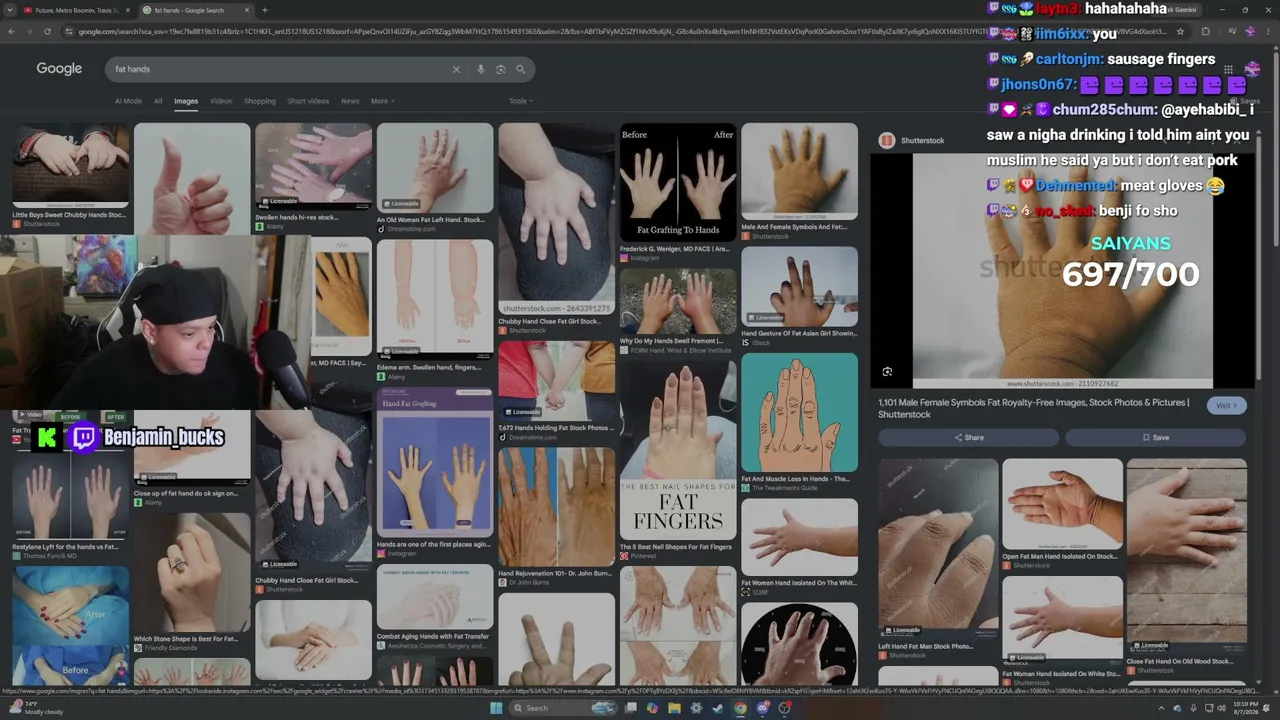
Task: Open Steam from the taskbar
Action: 718,708
